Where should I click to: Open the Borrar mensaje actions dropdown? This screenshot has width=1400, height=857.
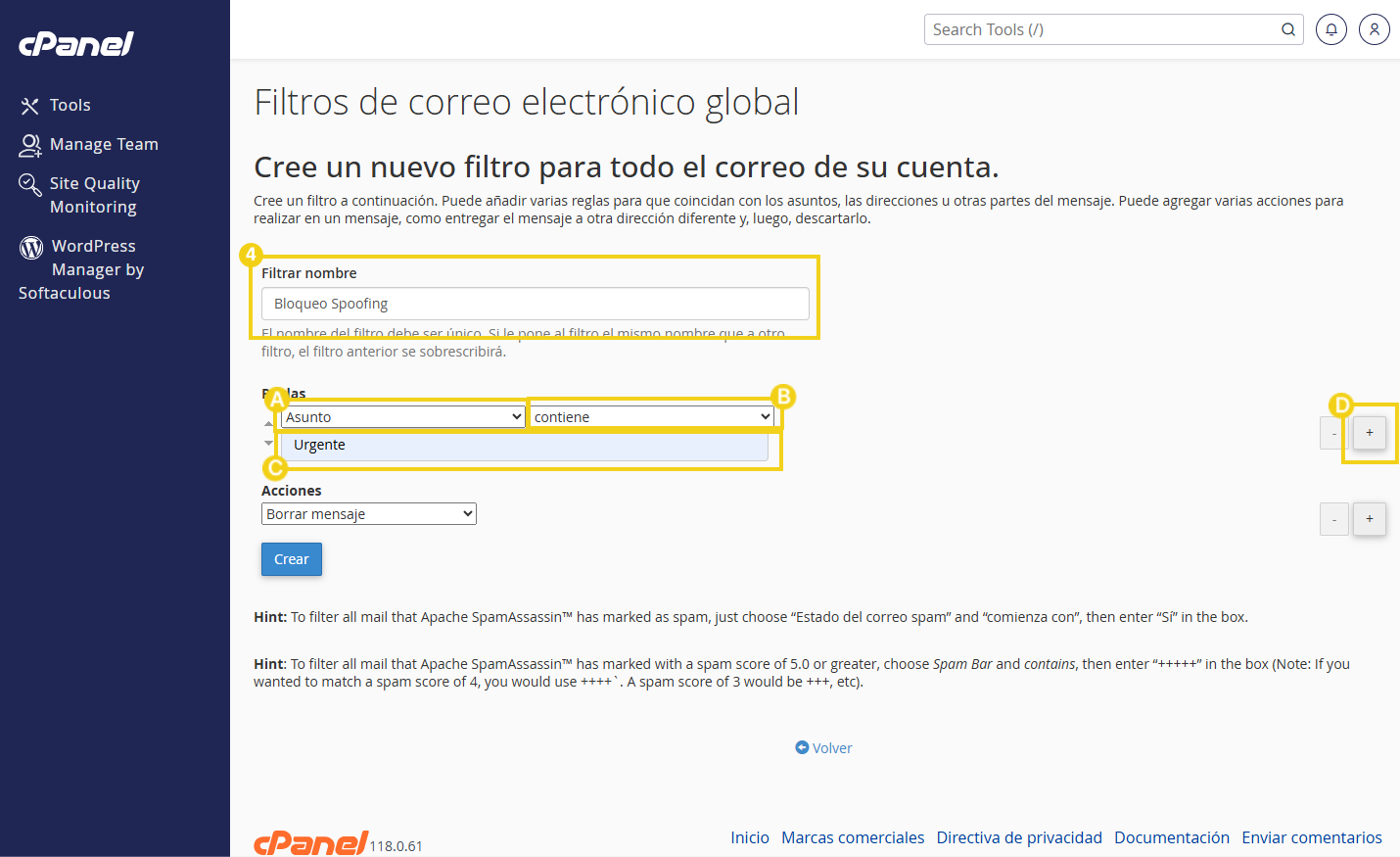point(368,513)
